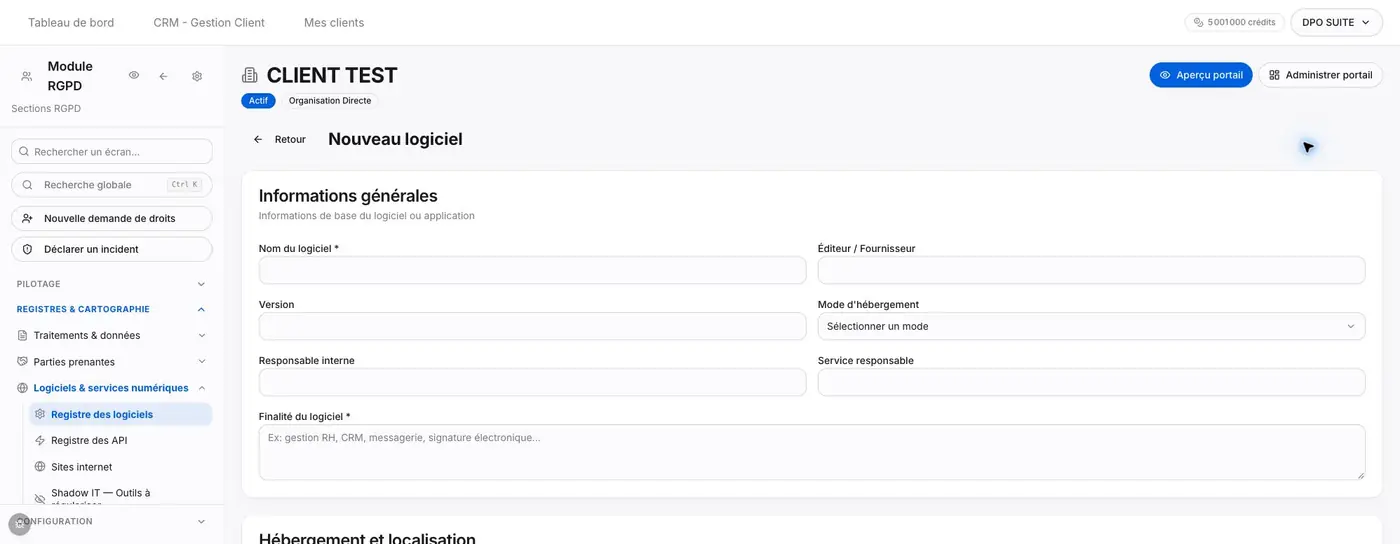Open CRM - Gestion Client menu

click(x=209, y=22)
